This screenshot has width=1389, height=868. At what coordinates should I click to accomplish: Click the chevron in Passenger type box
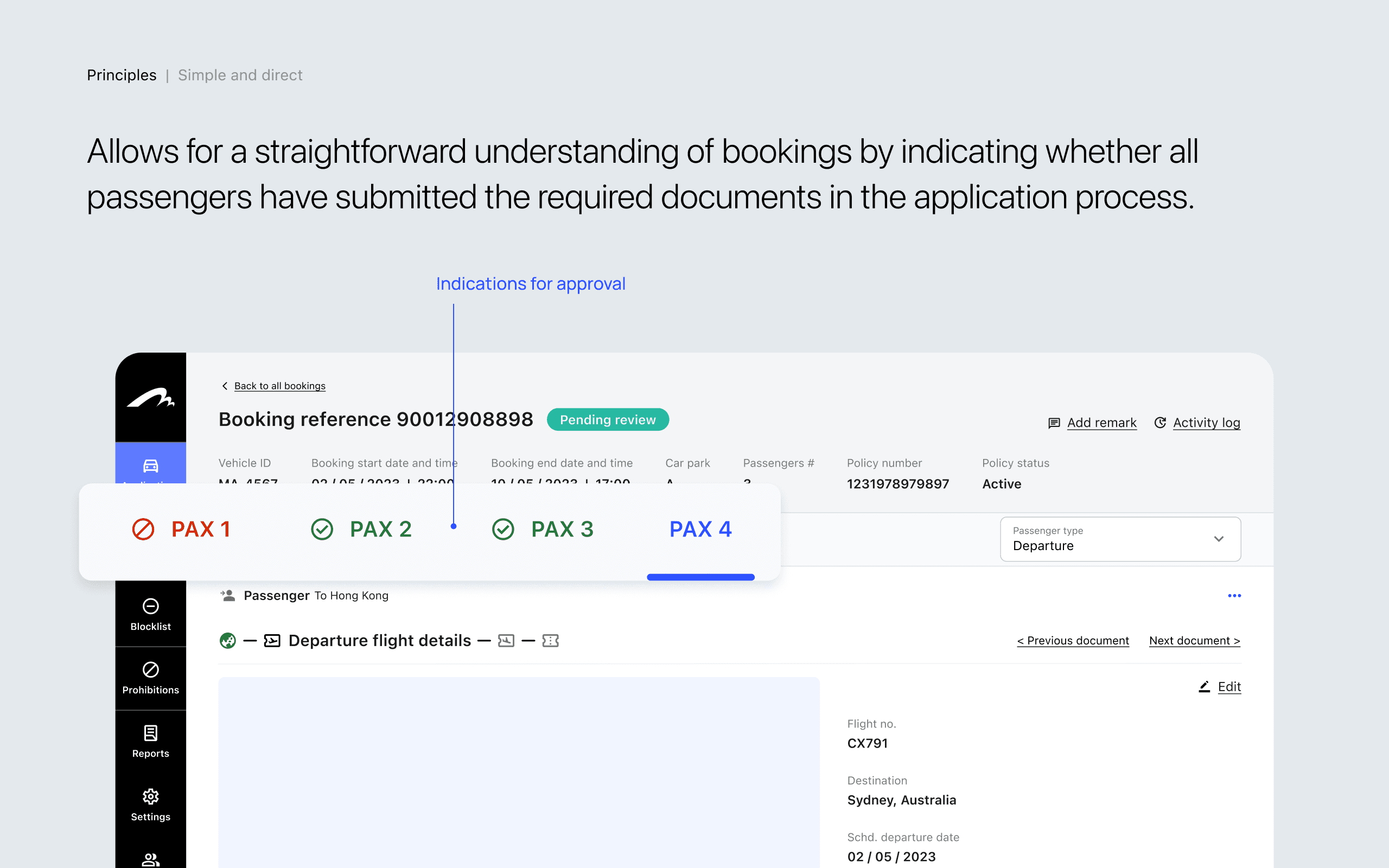pos(1219,539)
